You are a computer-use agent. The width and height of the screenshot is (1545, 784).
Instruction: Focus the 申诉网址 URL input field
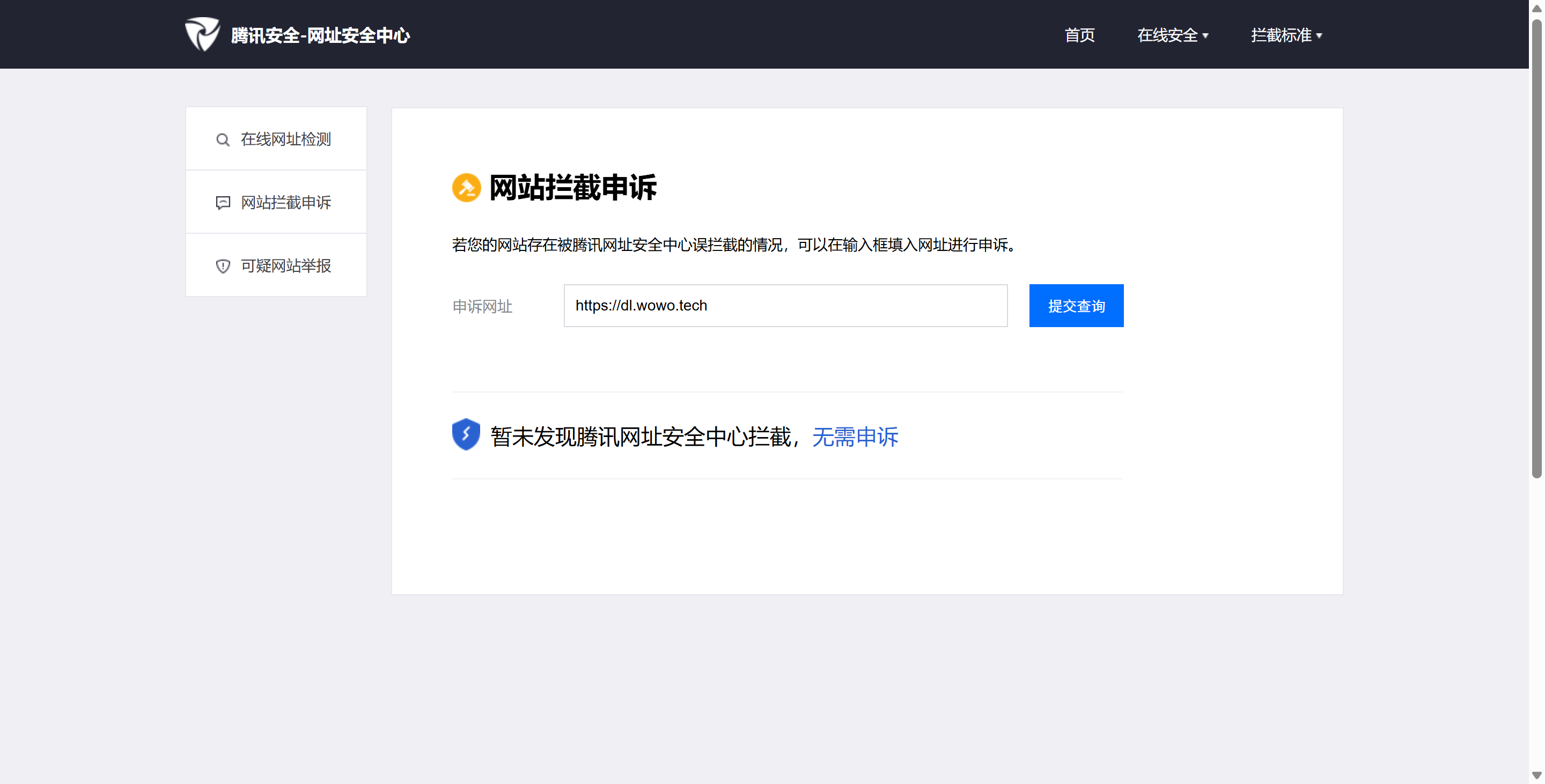coord(785,306)
